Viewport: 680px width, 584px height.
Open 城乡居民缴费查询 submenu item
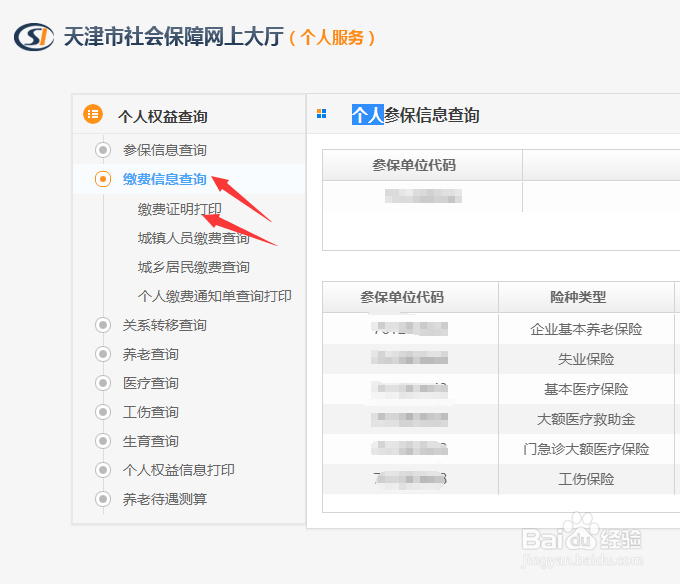(x=193, y=267)
